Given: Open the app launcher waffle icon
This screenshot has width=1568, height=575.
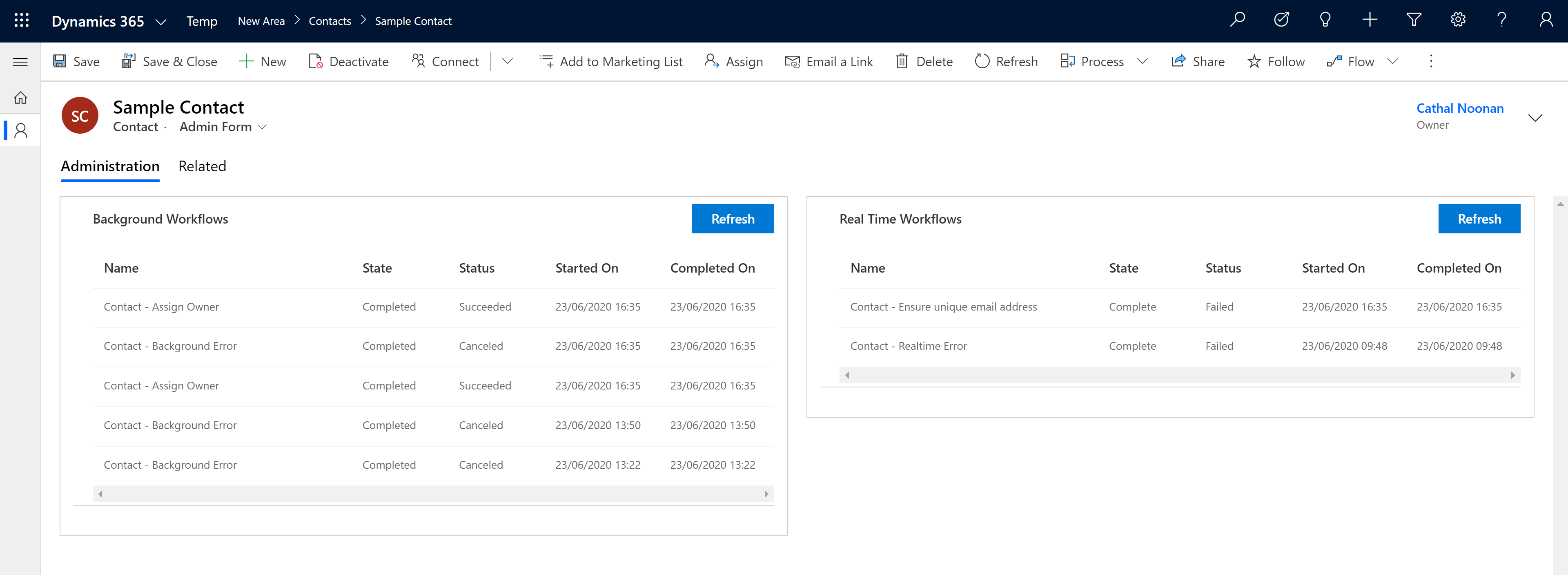Looking at the screenshot, I should (21, 21).
